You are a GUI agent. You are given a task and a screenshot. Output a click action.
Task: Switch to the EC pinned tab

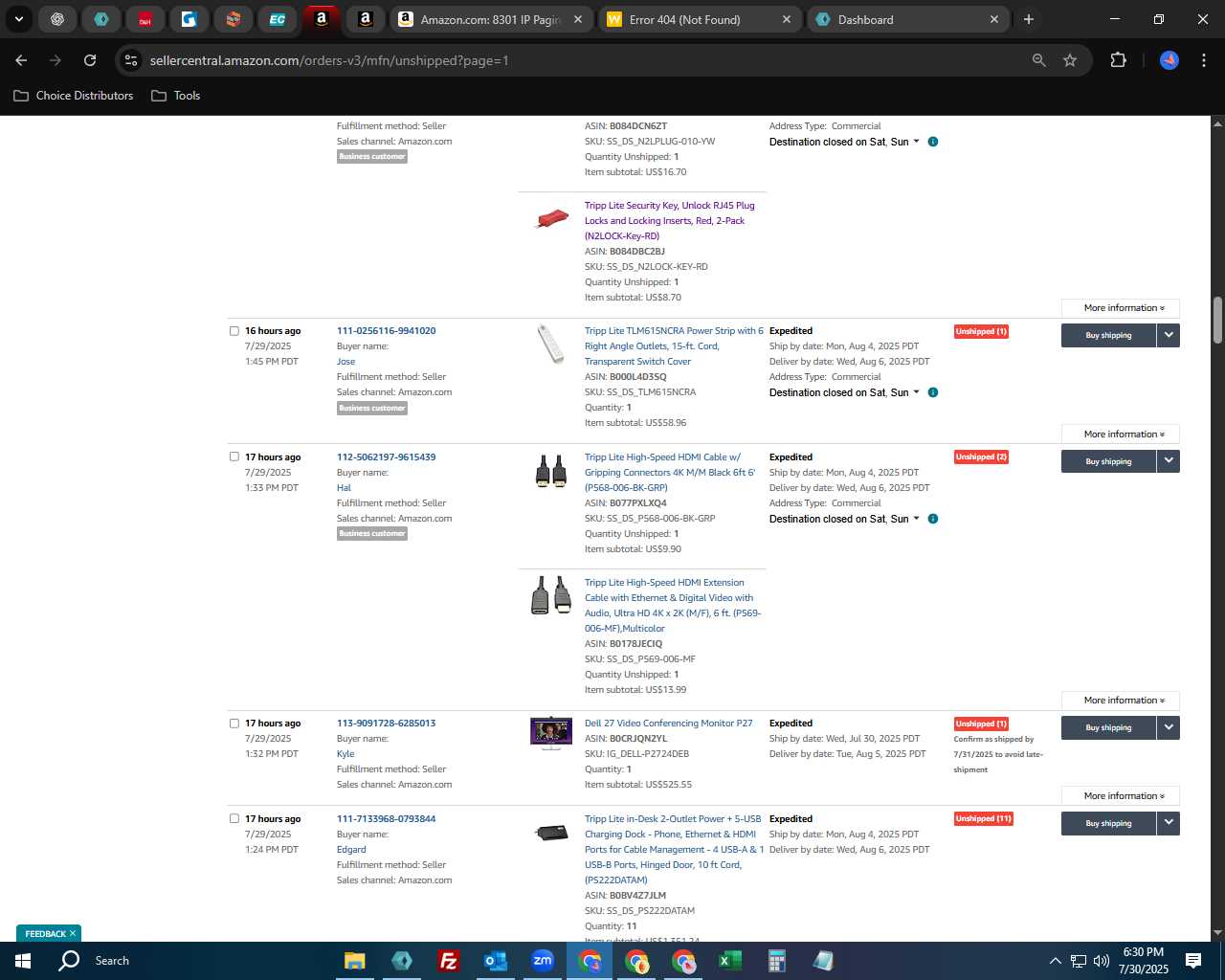(278, 19)
